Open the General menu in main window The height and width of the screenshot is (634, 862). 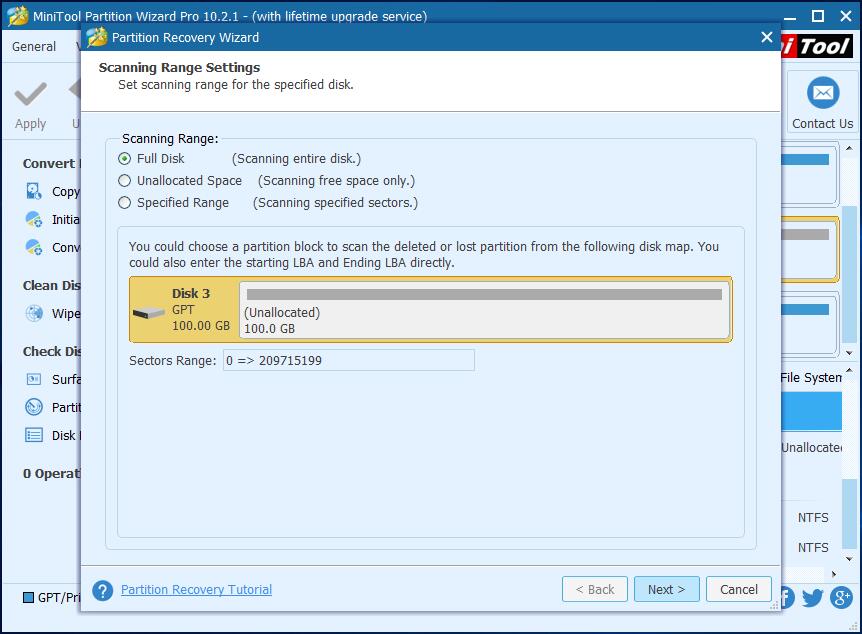point(34,47)
